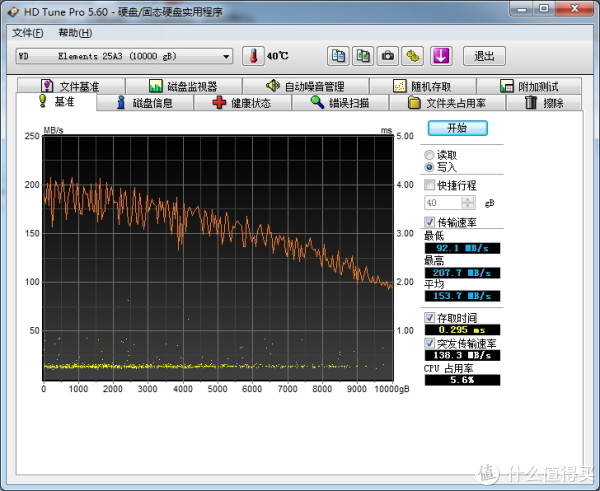The width and height of the screenshot is (600, 491).
Task: Toggle the 传输速率 checkbox
Action: click(x=429, y=222)
